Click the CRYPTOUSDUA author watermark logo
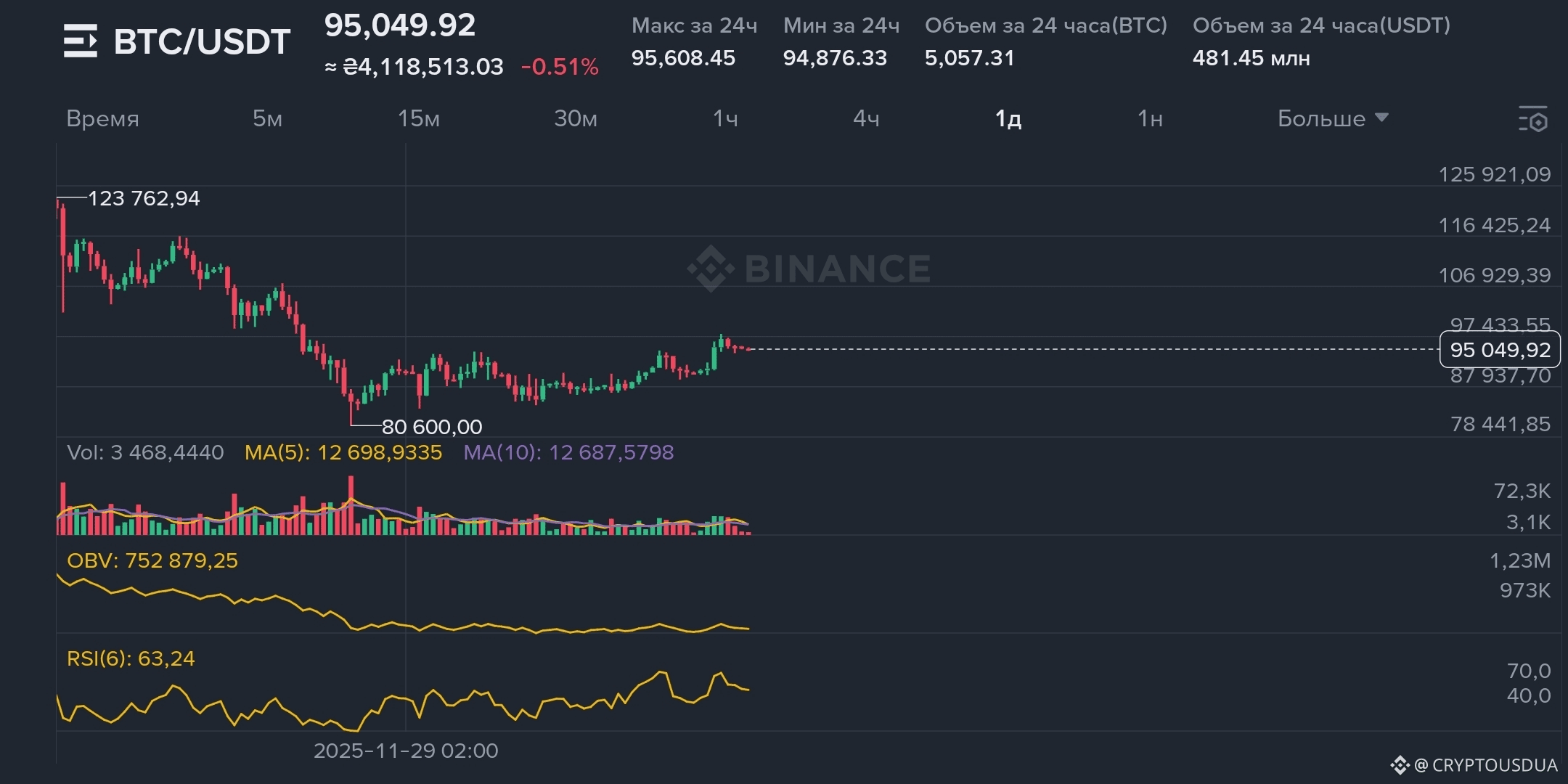1568x784 pixels. [1400, 764]
